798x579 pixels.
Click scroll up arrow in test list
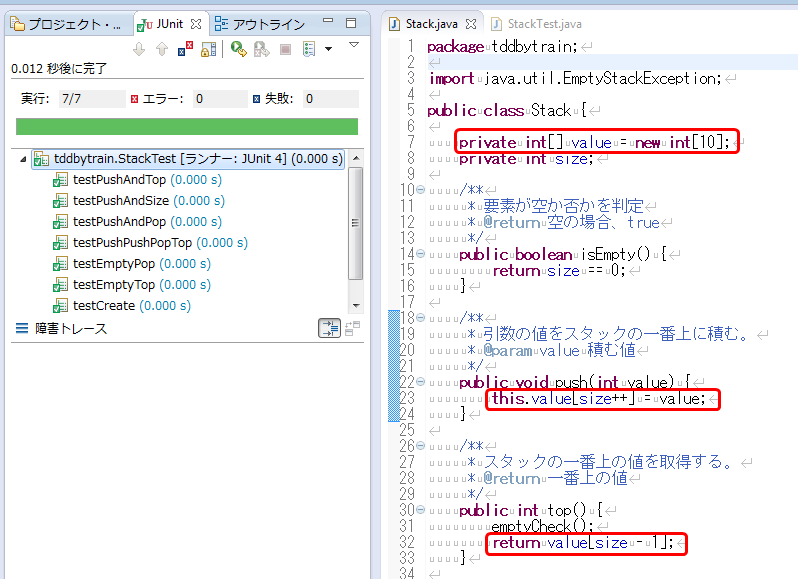pyautogui.click(x=356, y=158)
